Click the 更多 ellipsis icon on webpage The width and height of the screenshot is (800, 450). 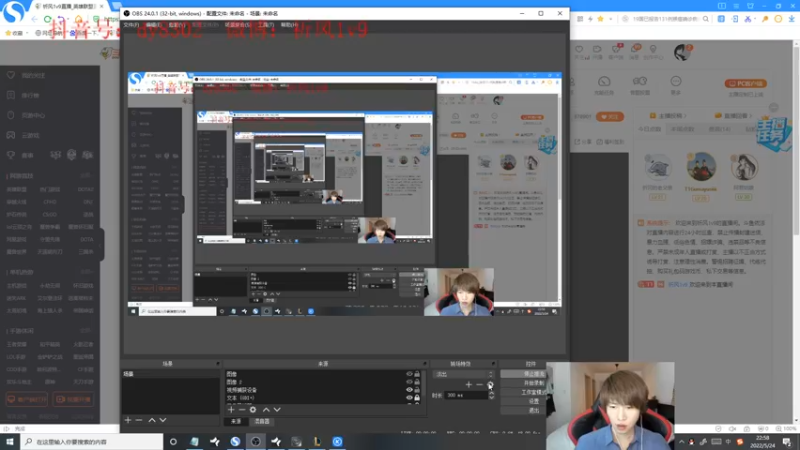click(x=676, y=82)
